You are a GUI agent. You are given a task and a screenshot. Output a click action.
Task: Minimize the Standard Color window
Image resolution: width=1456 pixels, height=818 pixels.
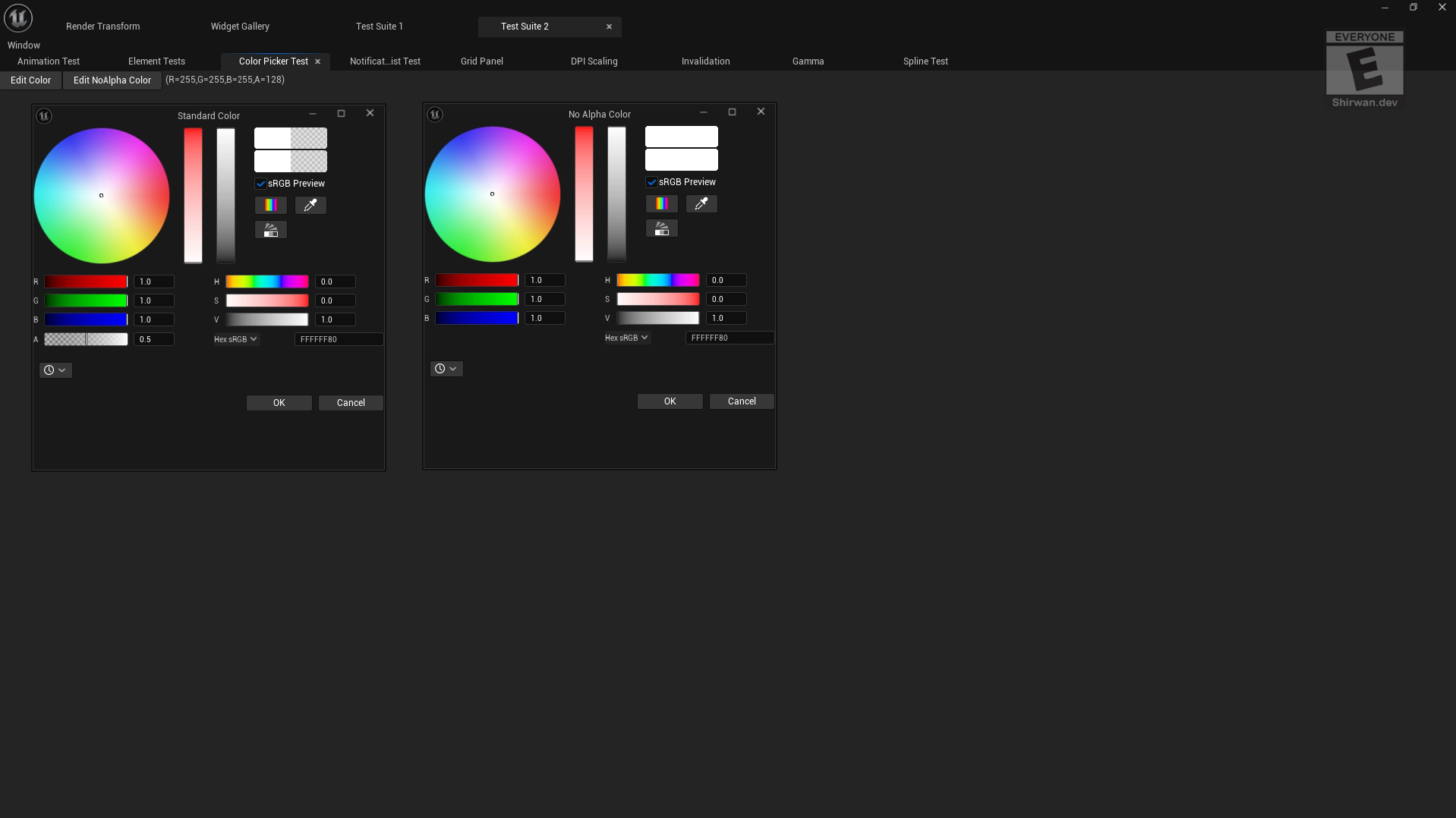coord(313,113)
